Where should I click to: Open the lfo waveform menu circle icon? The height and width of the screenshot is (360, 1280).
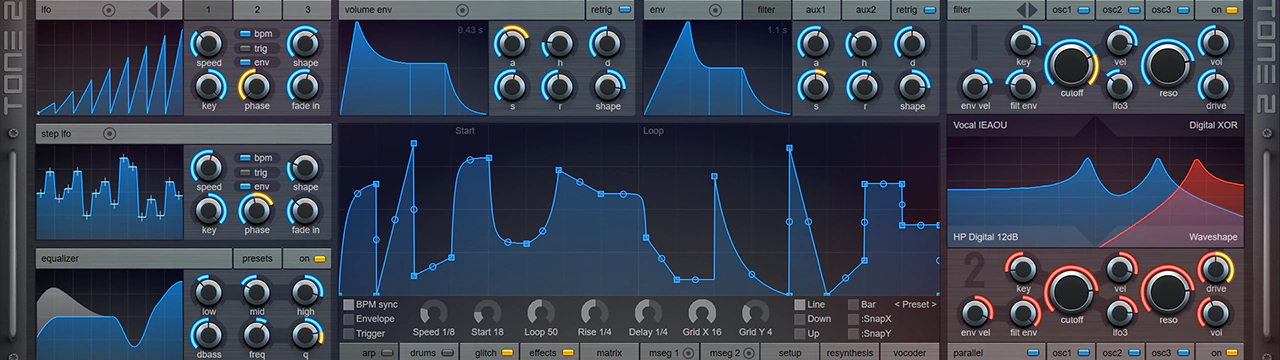(108, 10)
